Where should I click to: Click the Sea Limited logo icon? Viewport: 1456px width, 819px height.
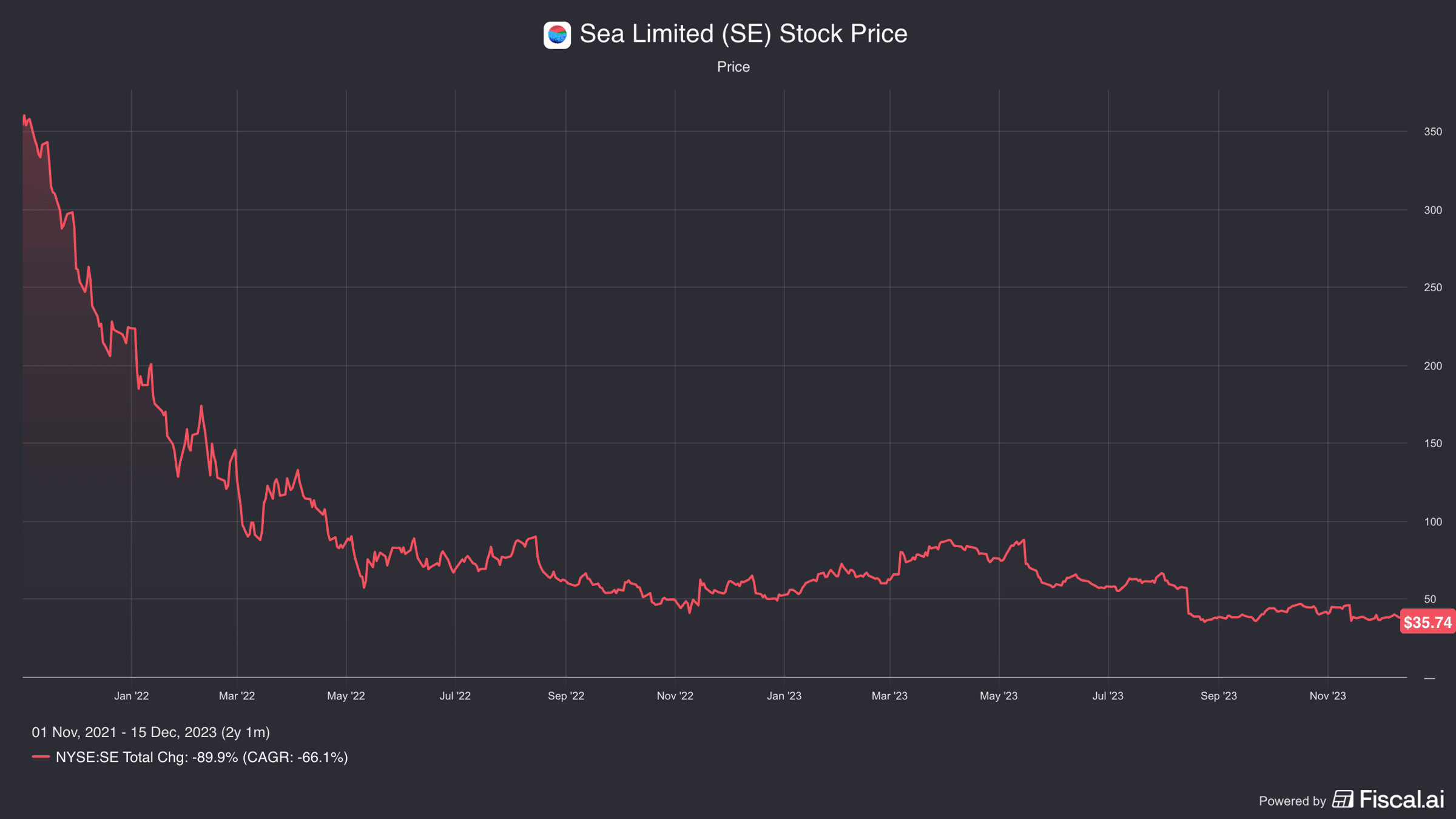pos(557,35)
